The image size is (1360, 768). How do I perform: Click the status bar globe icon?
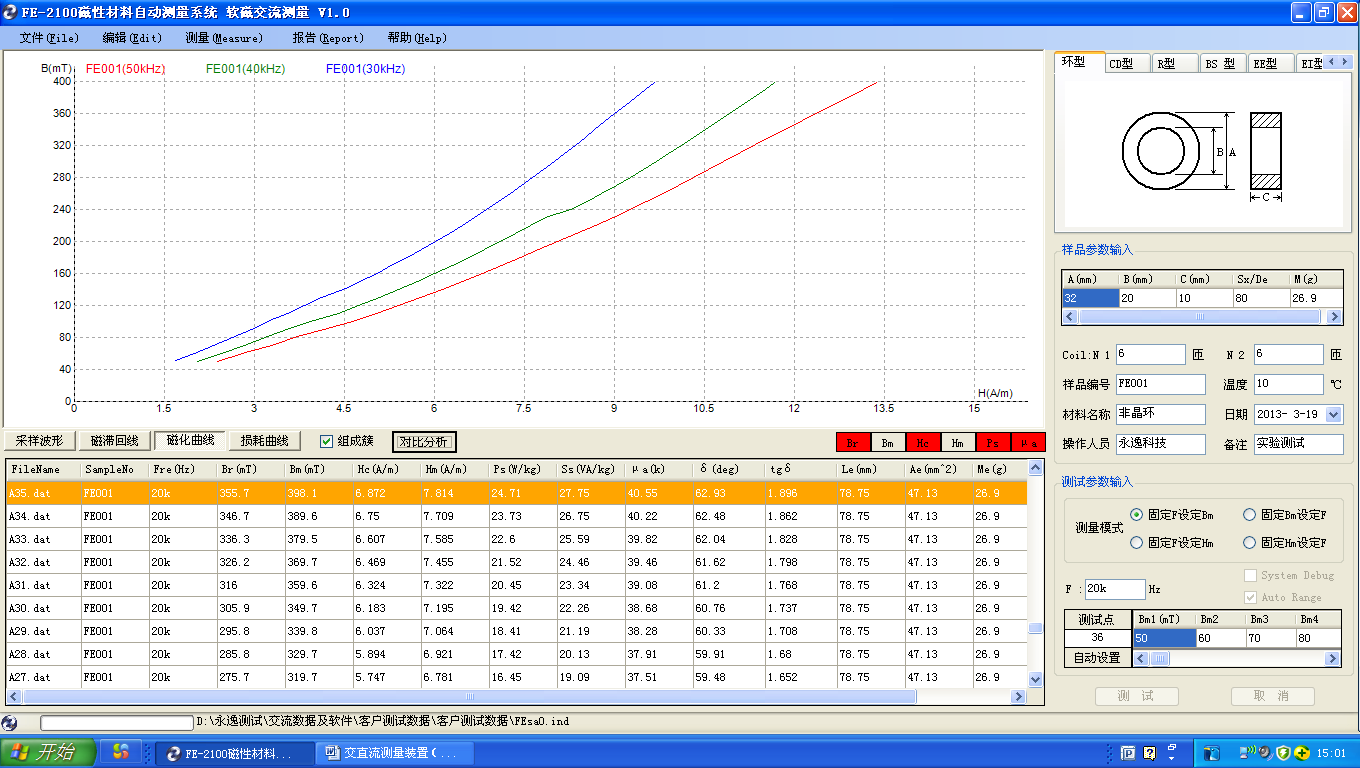tap(10, 721)
